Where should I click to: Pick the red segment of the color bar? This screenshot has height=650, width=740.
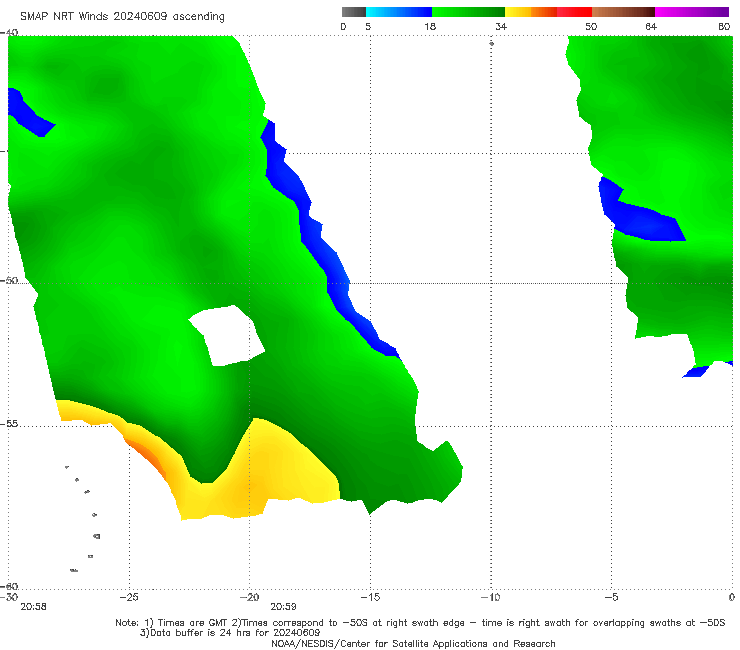click(x=574, y=12)
